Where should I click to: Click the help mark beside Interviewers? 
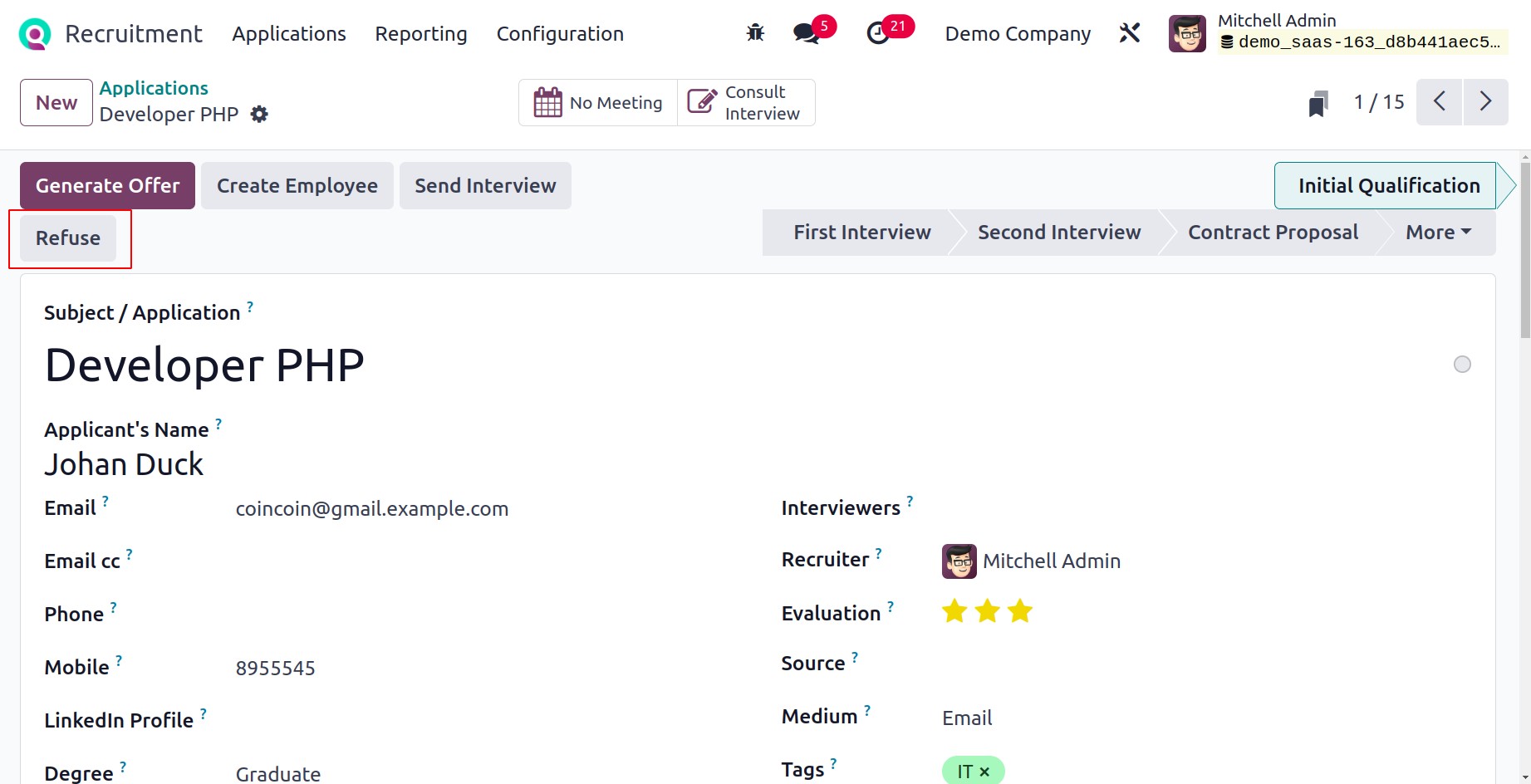(x=910, y=501)
